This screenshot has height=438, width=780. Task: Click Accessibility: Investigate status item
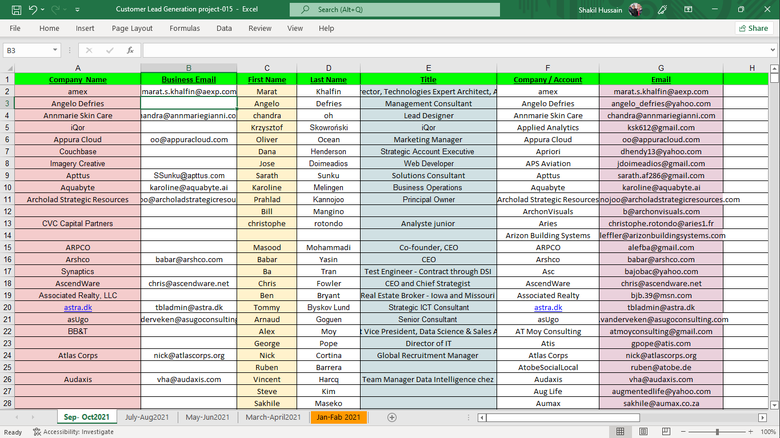click(x=74, y=432)
